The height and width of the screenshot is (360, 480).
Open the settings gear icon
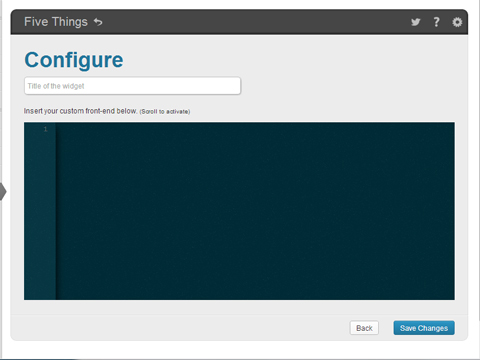point(457,22)
